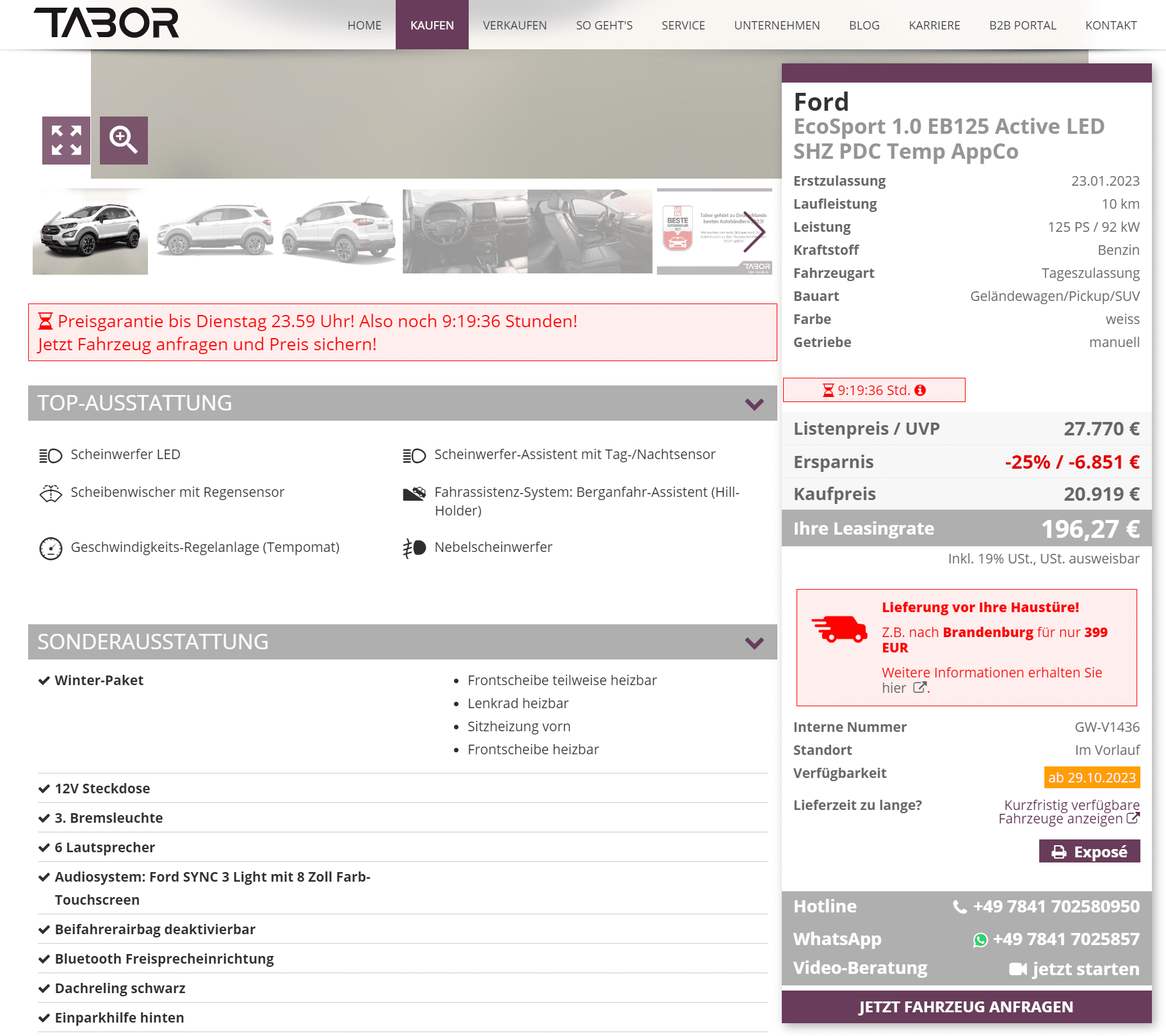Click external link icon after 'hier'
The width and height of the screenshot is (1166, 1036).
pyautogui.click(x=919, y=688)
